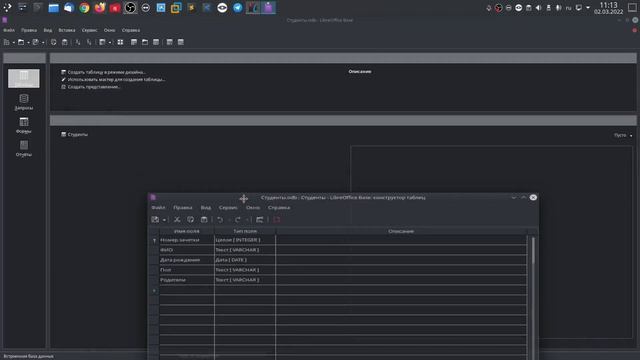Click primary key row header of Номер зачетки
The height and width of the screenshot is (360, 640).
154,240
